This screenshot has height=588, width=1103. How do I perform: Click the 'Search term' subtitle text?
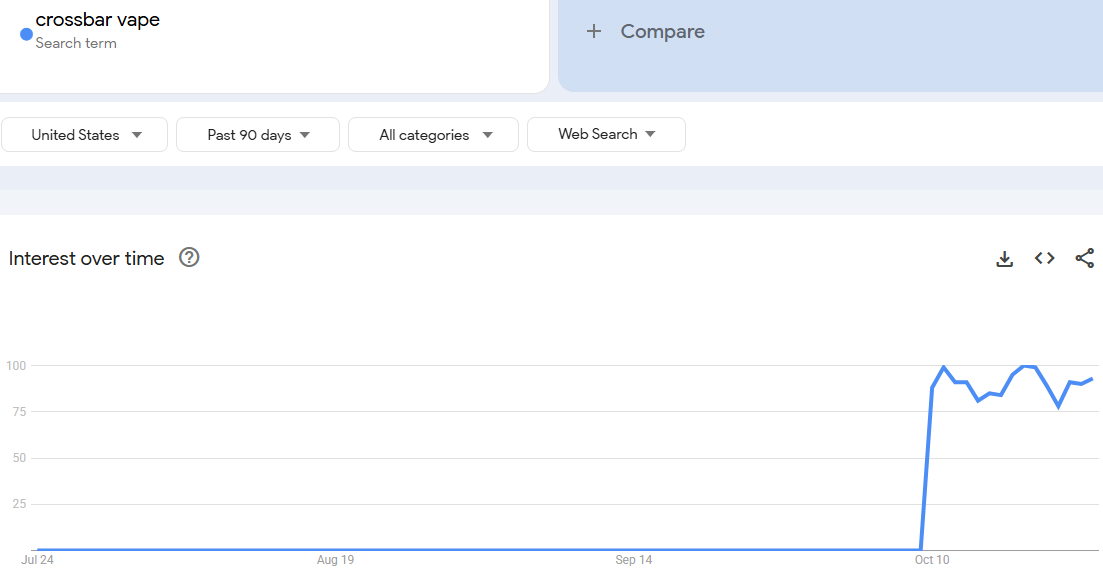coord(76,43)
